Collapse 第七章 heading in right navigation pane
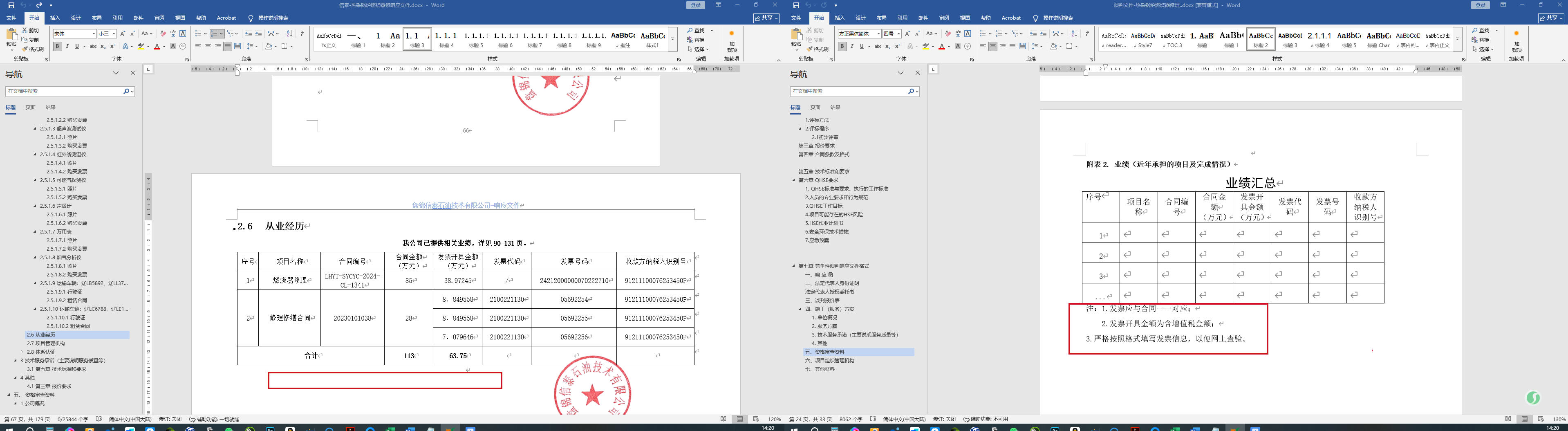Viewport: 1568px width, 431px height. (794, 266)
